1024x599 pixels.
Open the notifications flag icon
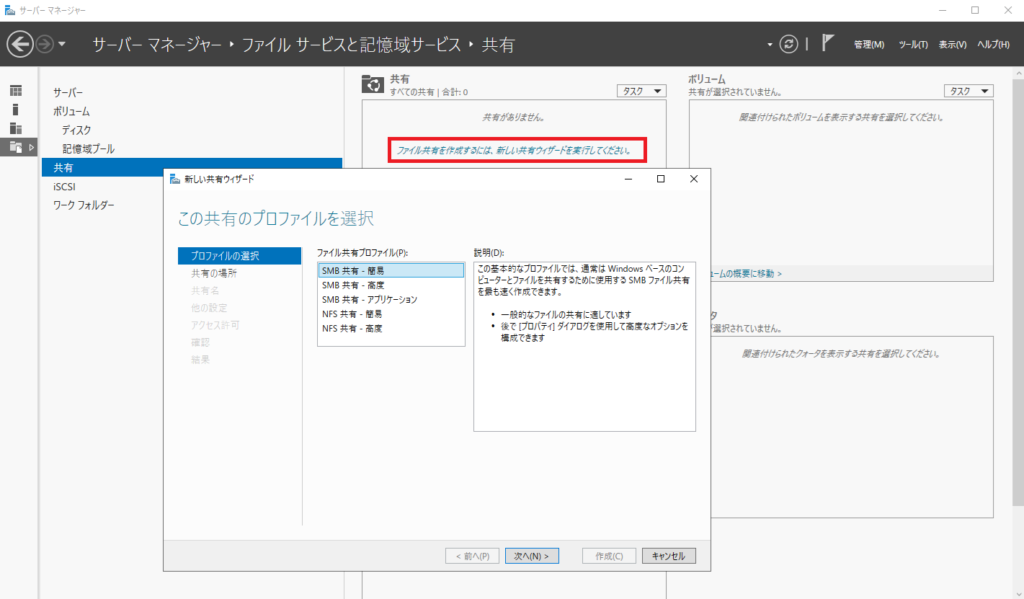(828, 44)
